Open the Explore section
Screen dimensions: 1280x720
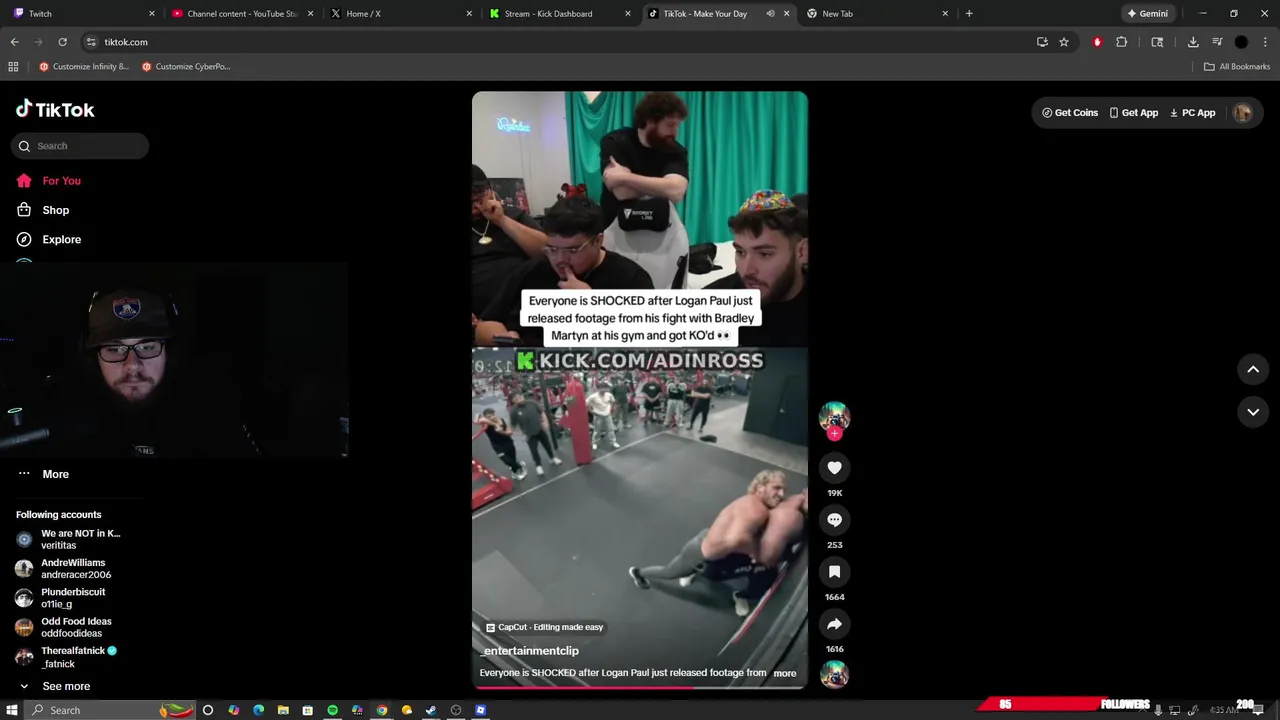tap(49, 240)
